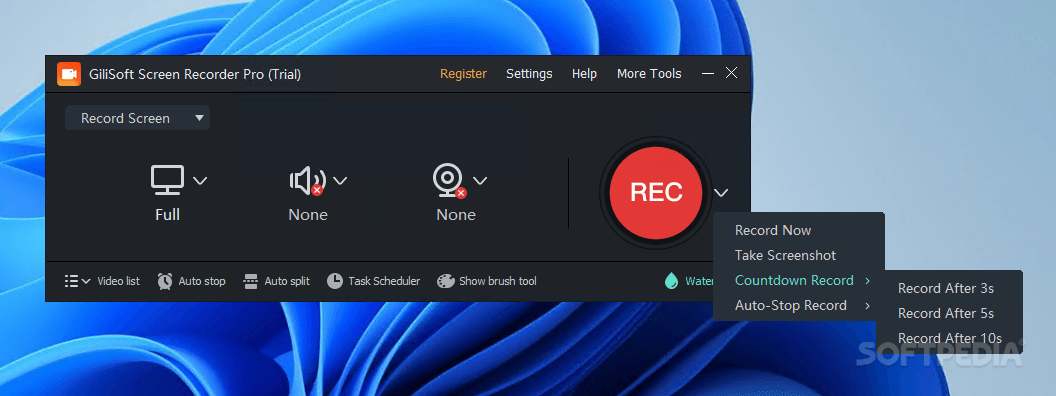Click the watermark droplet icon

(671, 281)
